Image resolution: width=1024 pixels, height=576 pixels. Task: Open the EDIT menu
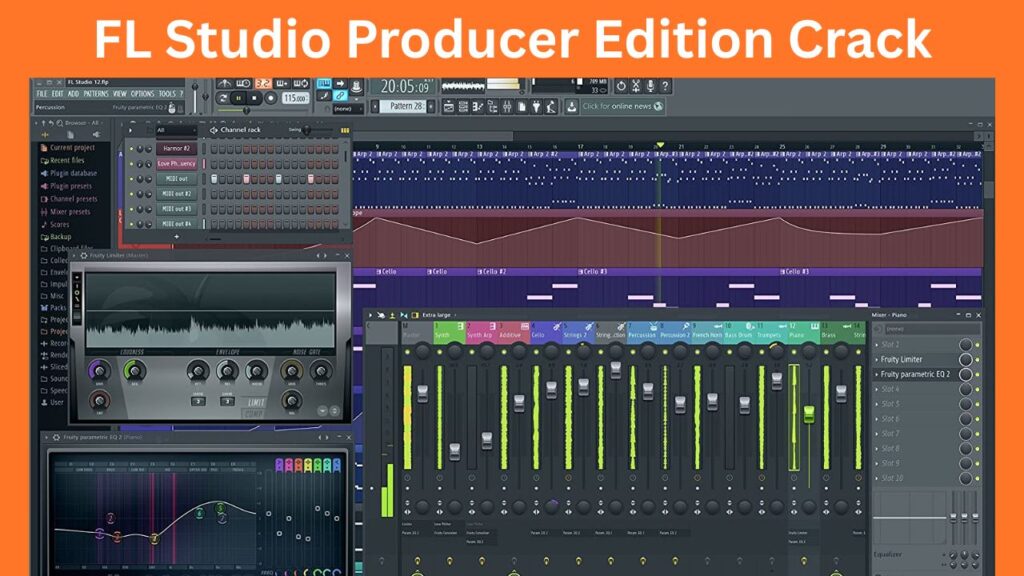[57, 94]
